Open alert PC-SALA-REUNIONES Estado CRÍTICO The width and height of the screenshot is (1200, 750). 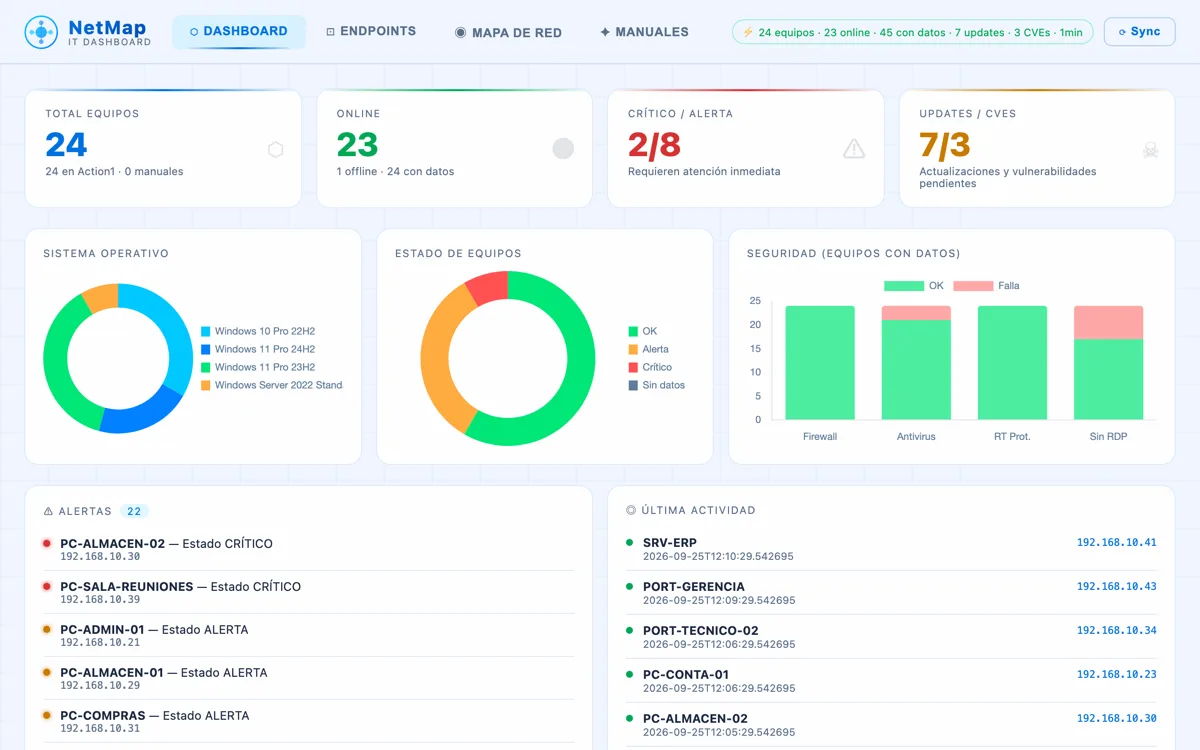pos(308,592)
